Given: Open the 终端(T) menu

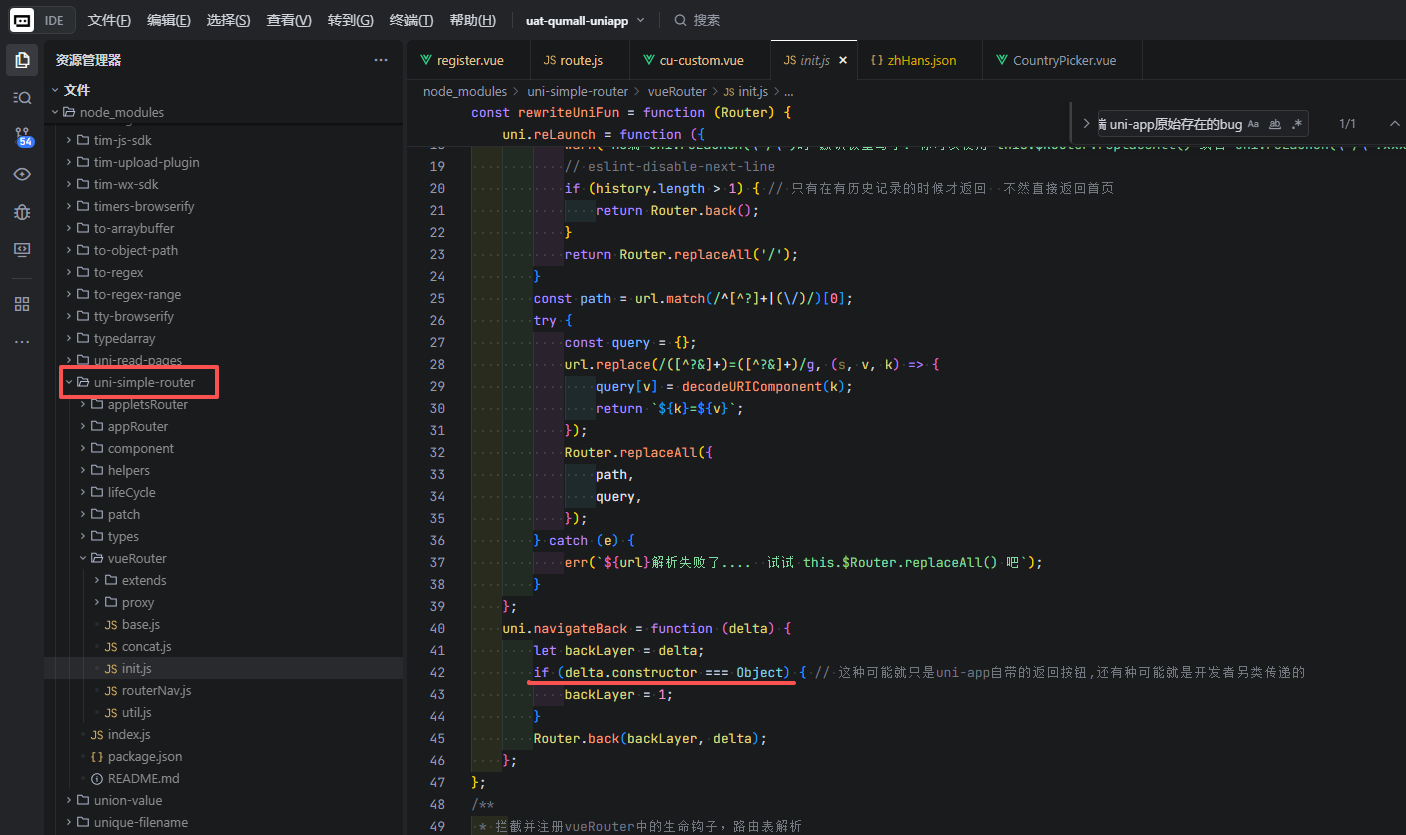Looking at the screenshot, I should tap(411, 20).
